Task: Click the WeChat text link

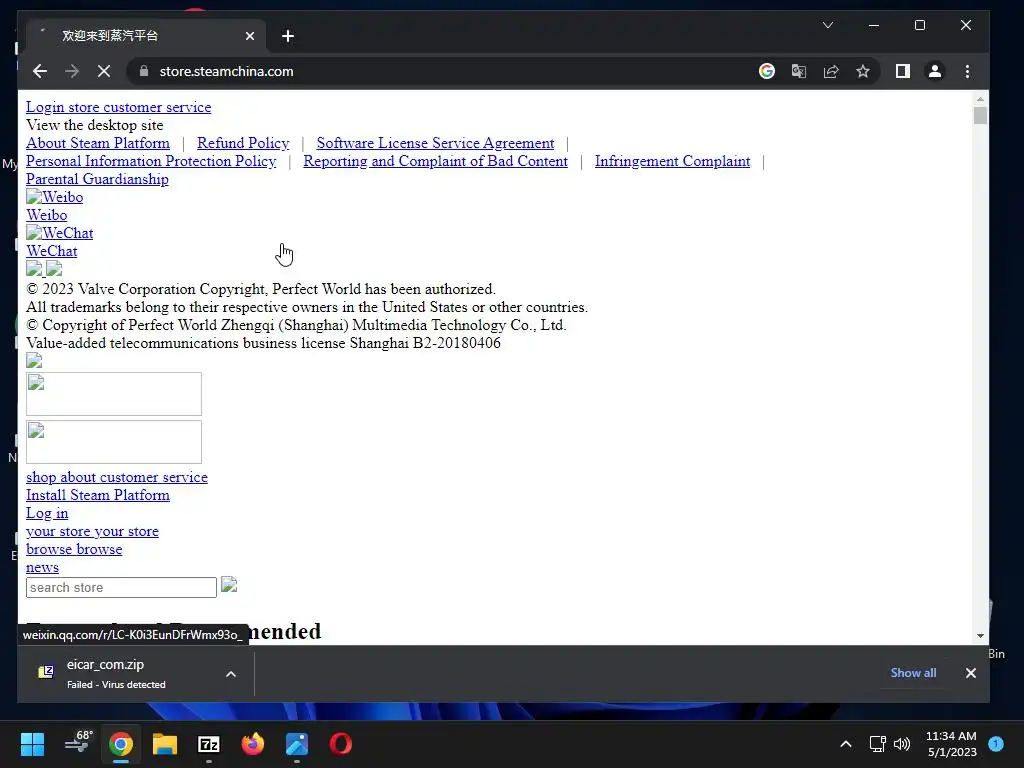Action: (52, 251)
